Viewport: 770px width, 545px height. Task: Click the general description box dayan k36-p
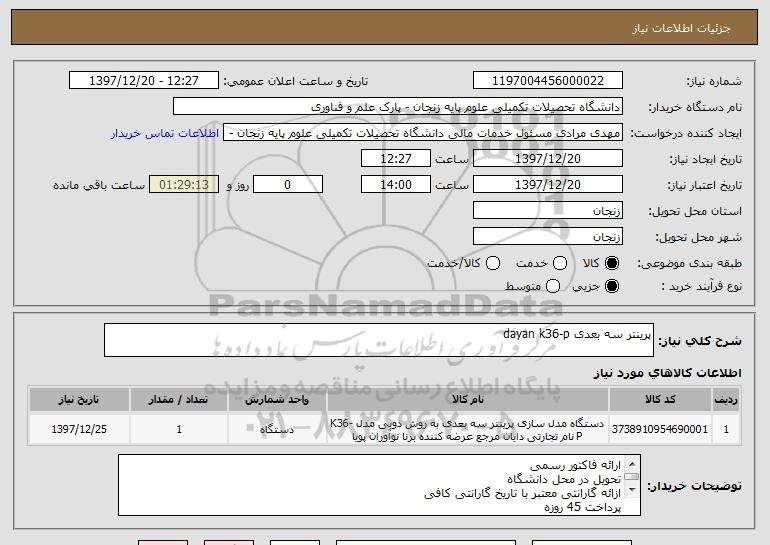point(379,340)
